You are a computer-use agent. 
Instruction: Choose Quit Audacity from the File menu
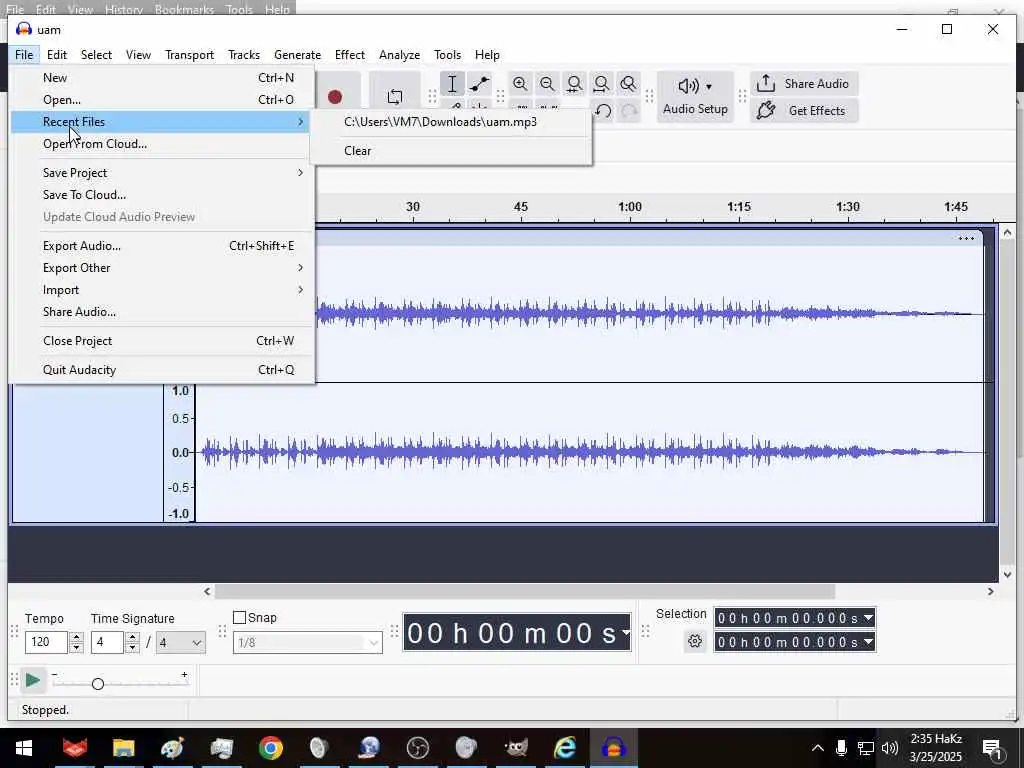163,370
